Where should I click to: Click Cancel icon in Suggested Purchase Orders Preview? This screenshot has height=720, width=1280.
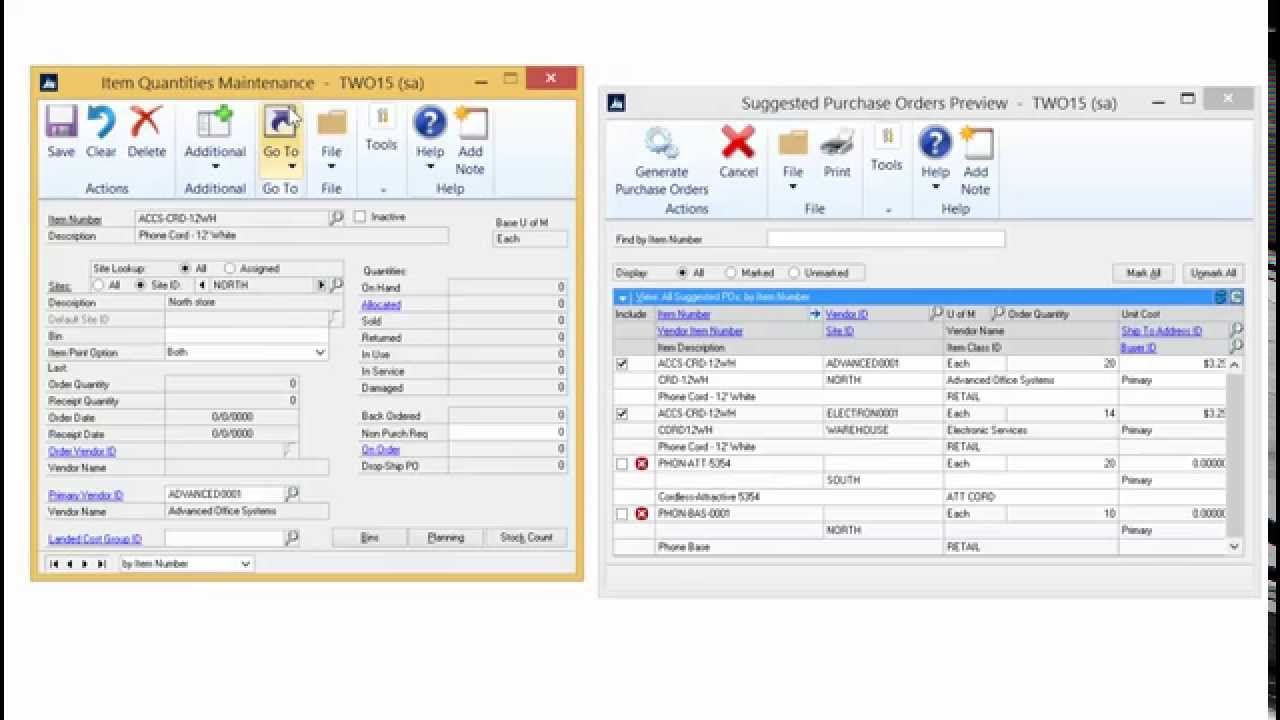[738, 142]
